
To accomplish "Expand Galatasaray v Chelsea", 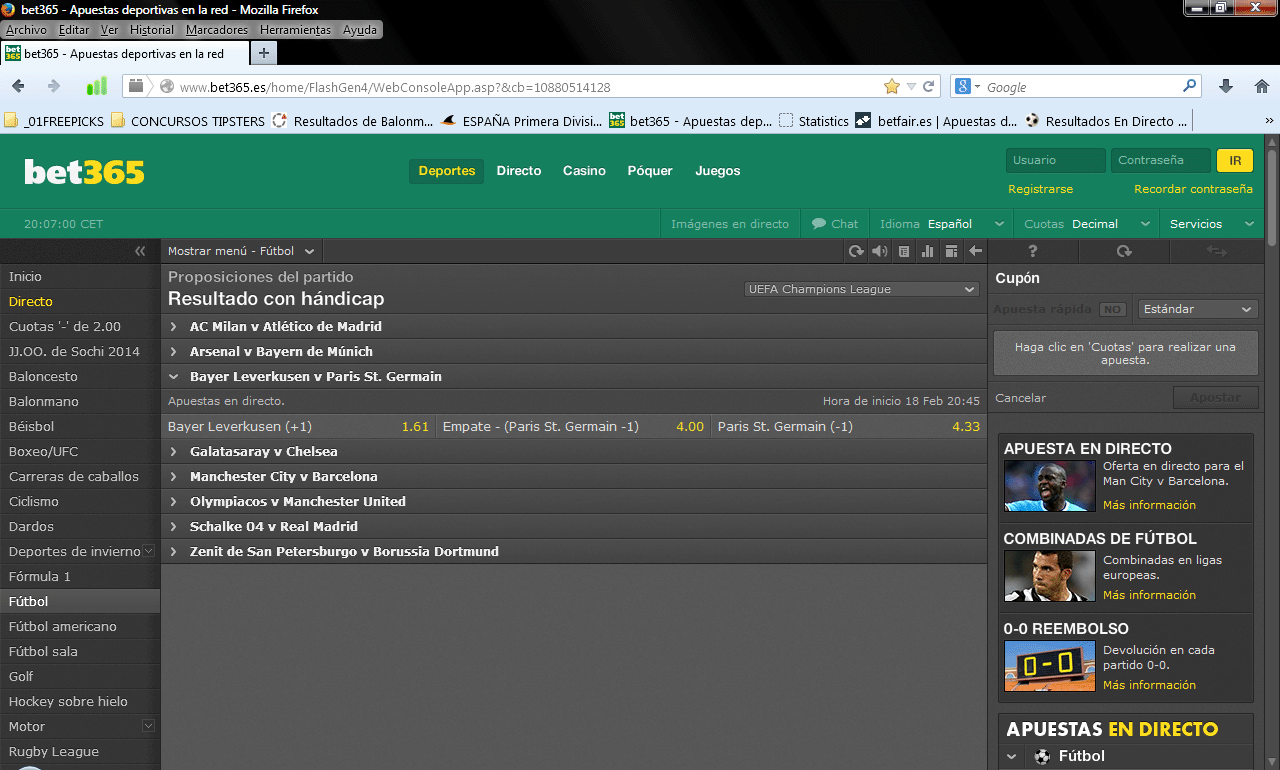I will 574,451.
